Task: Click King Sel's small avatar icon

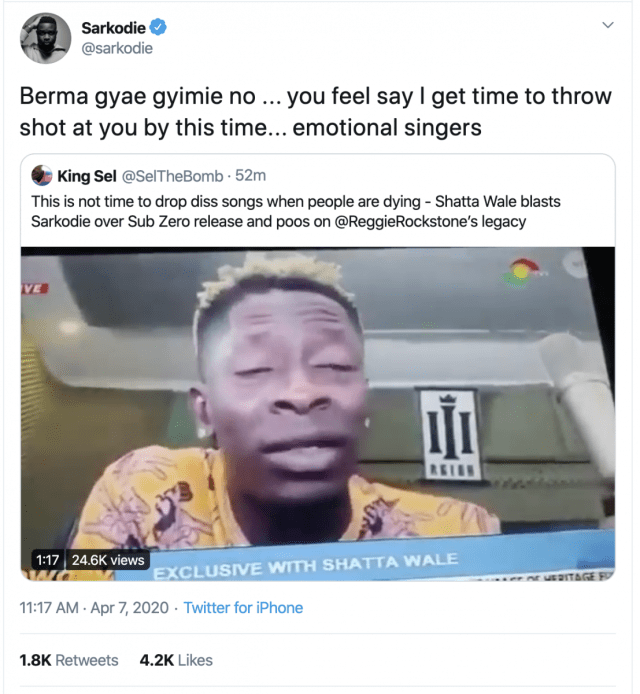Action: [42, 176]
